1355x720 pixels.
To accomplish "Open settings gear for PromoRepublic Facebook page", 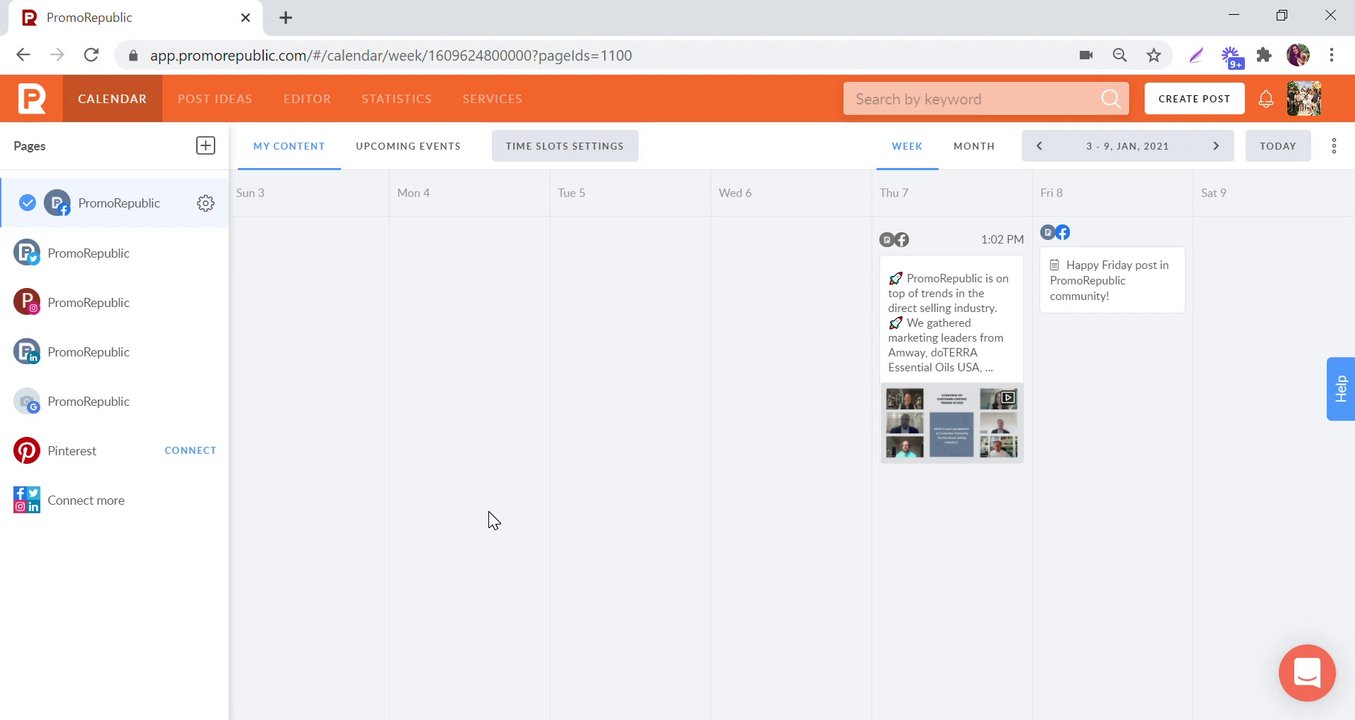I will pos(206,203).
